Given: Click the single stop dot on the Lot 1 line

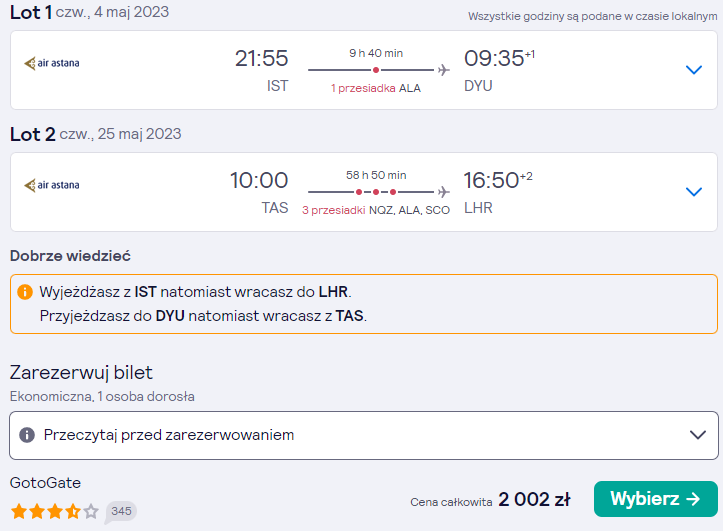Looking at the screenshot, I should [x=376, y=70].
